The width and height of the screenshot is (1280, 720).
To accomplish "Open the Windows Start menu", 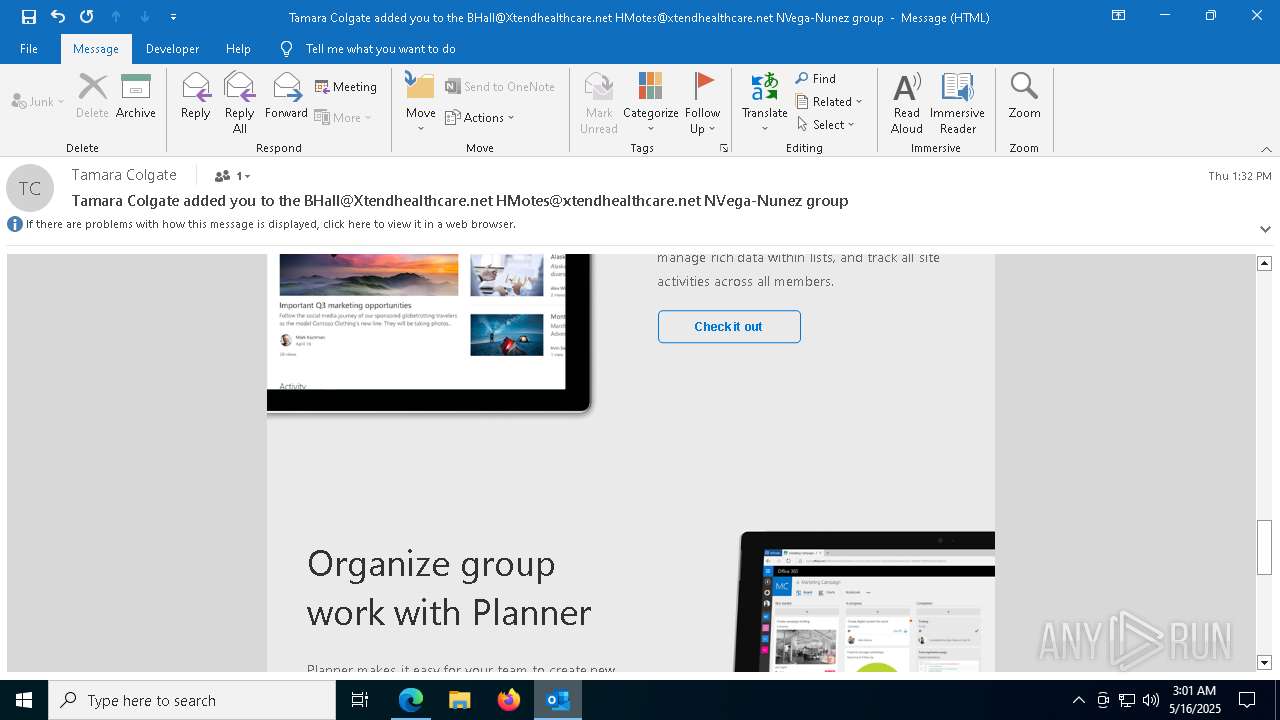I will (x=24, y=700).
